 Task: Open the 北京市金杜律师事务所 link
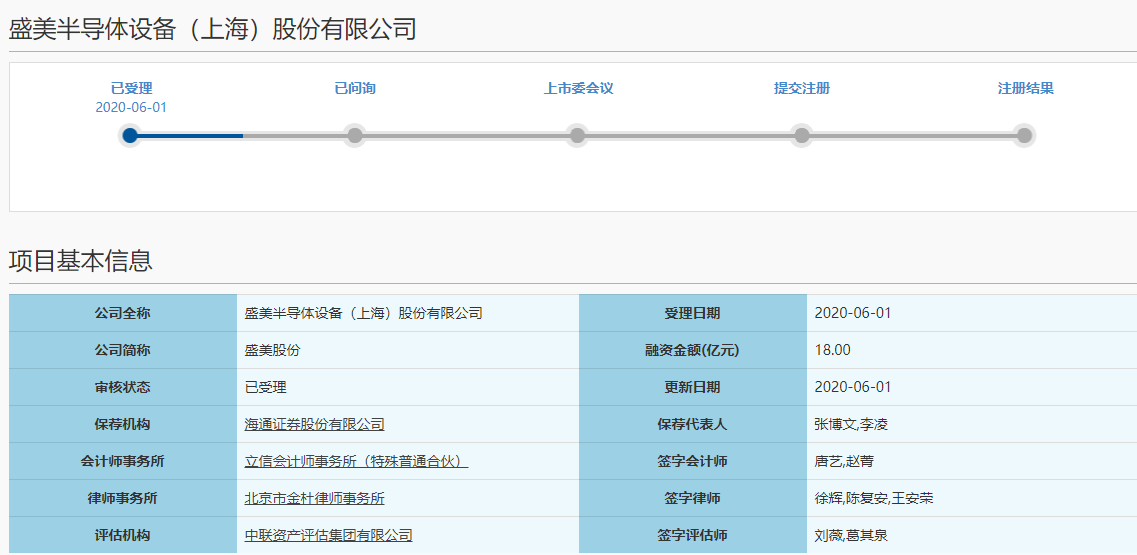pos(314,498)
